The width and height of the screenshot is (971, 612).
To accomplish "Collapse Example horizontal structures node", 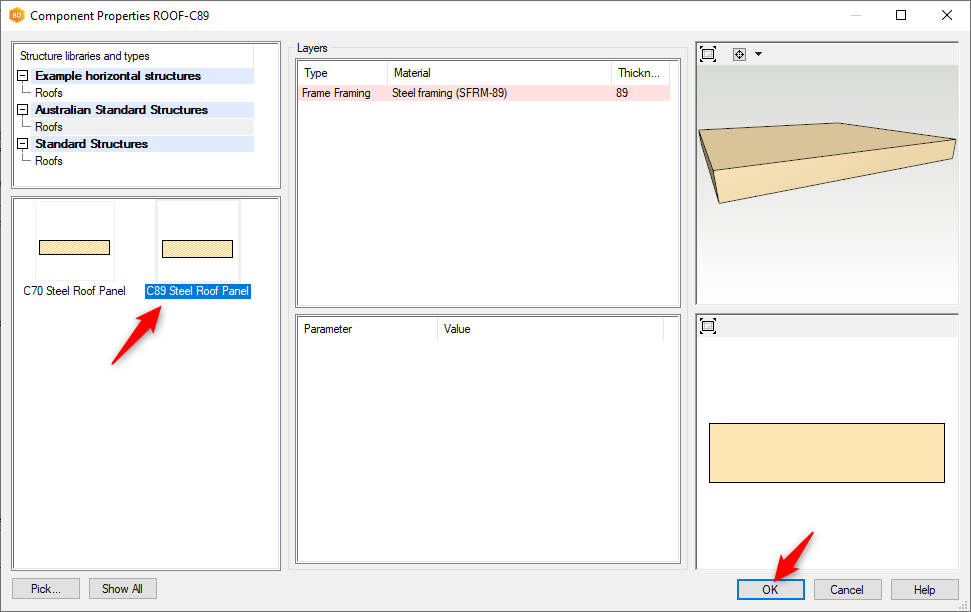I will pyautogui.click(x=22, y=76).
